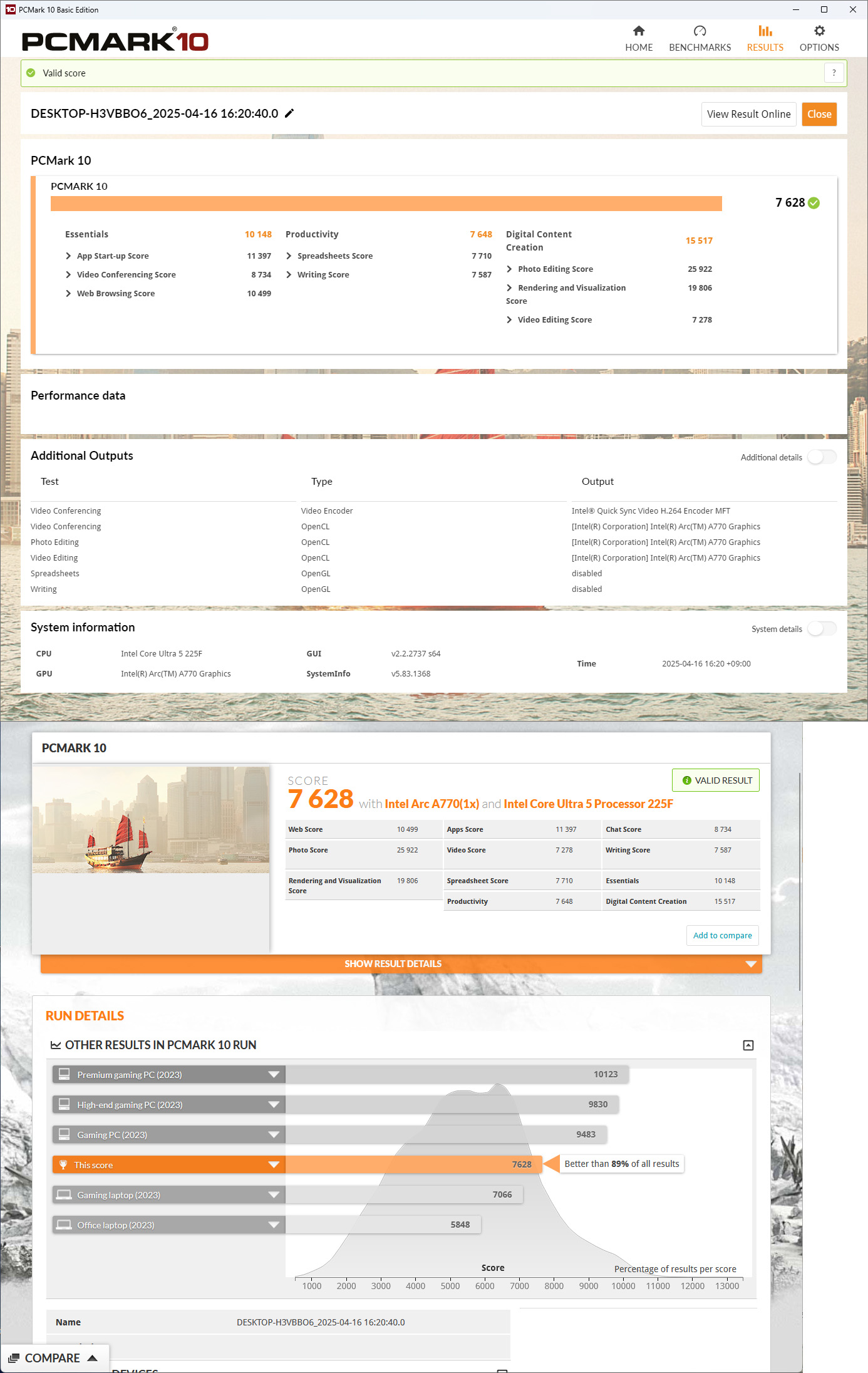This screenshot has height=1373, width=868.
Task: Click green checkmark beside 7 628 score
Action: pyautogui.click(x=814, y=203)
